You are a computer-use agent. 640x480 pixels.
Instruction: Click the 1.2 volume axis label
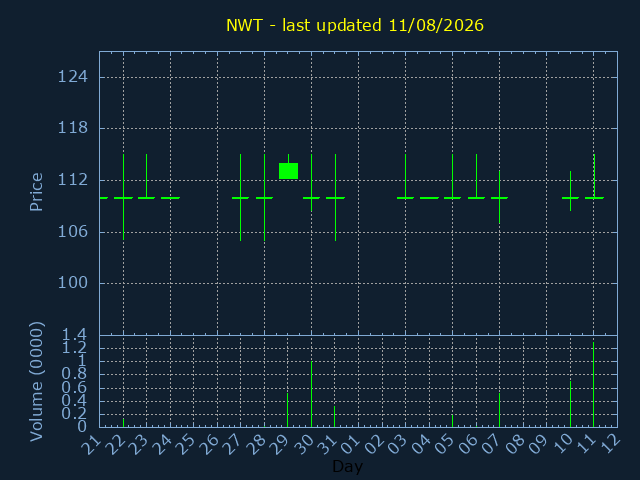pos(74,348)
